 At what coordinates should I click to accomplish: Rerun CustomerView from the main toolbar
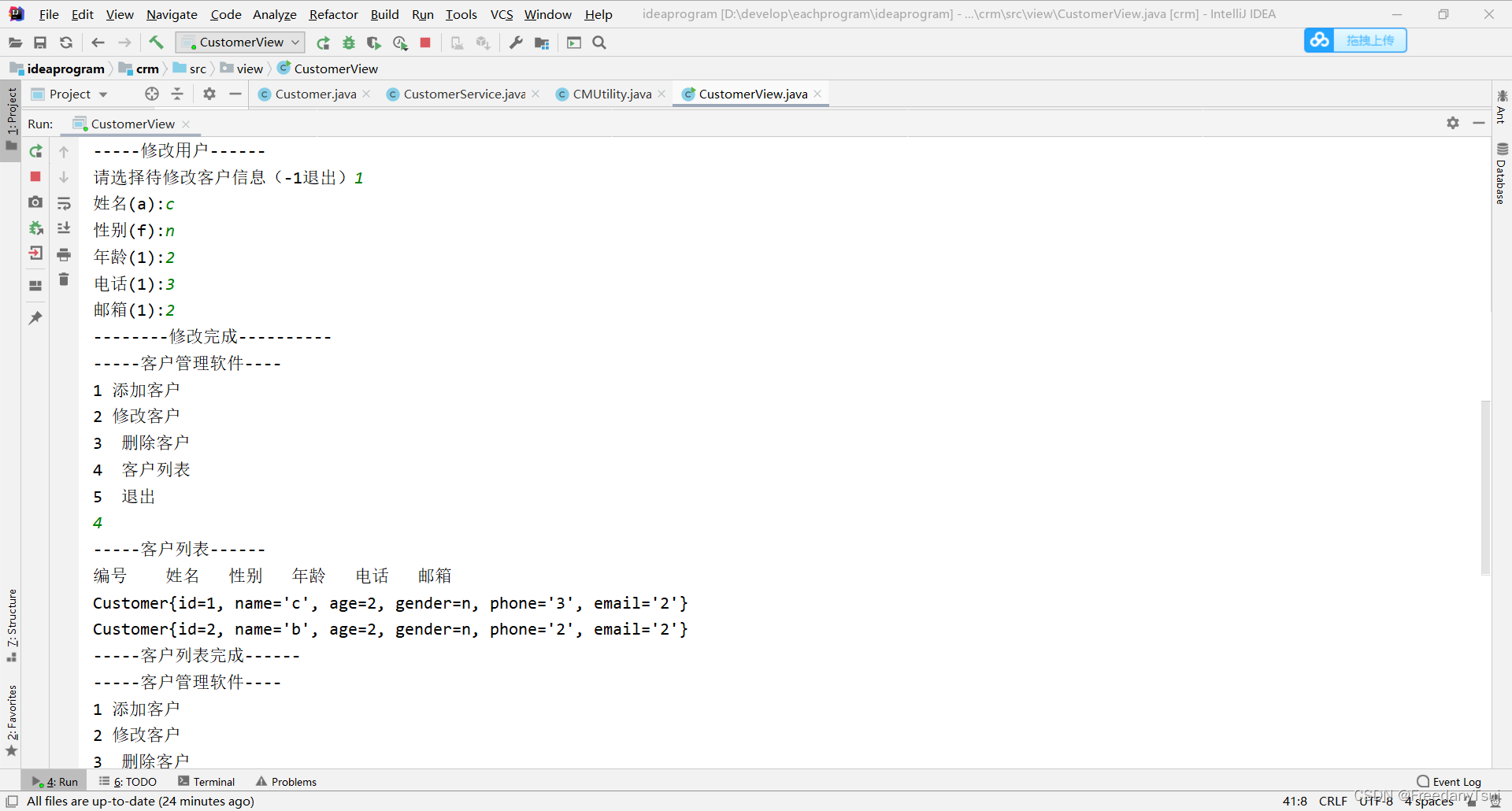click(x=323, y=43)
